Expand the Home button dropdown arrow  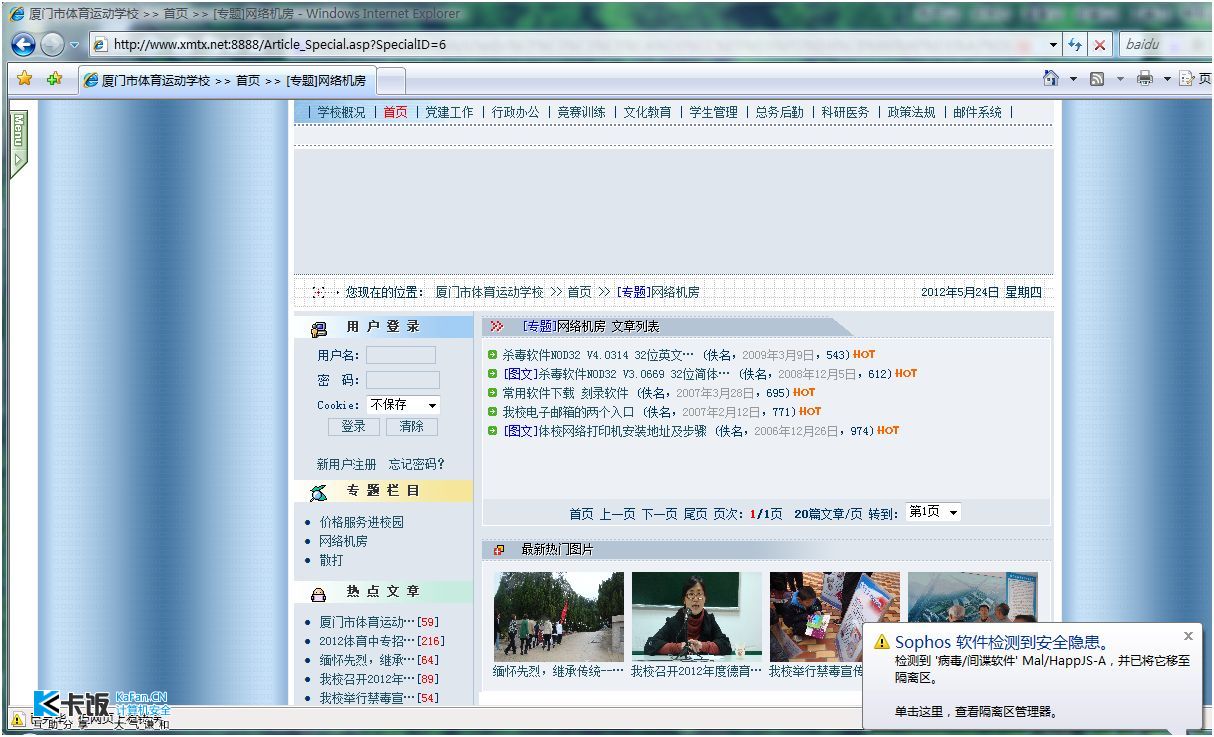pyautogui.click(x=1073, y=79)
